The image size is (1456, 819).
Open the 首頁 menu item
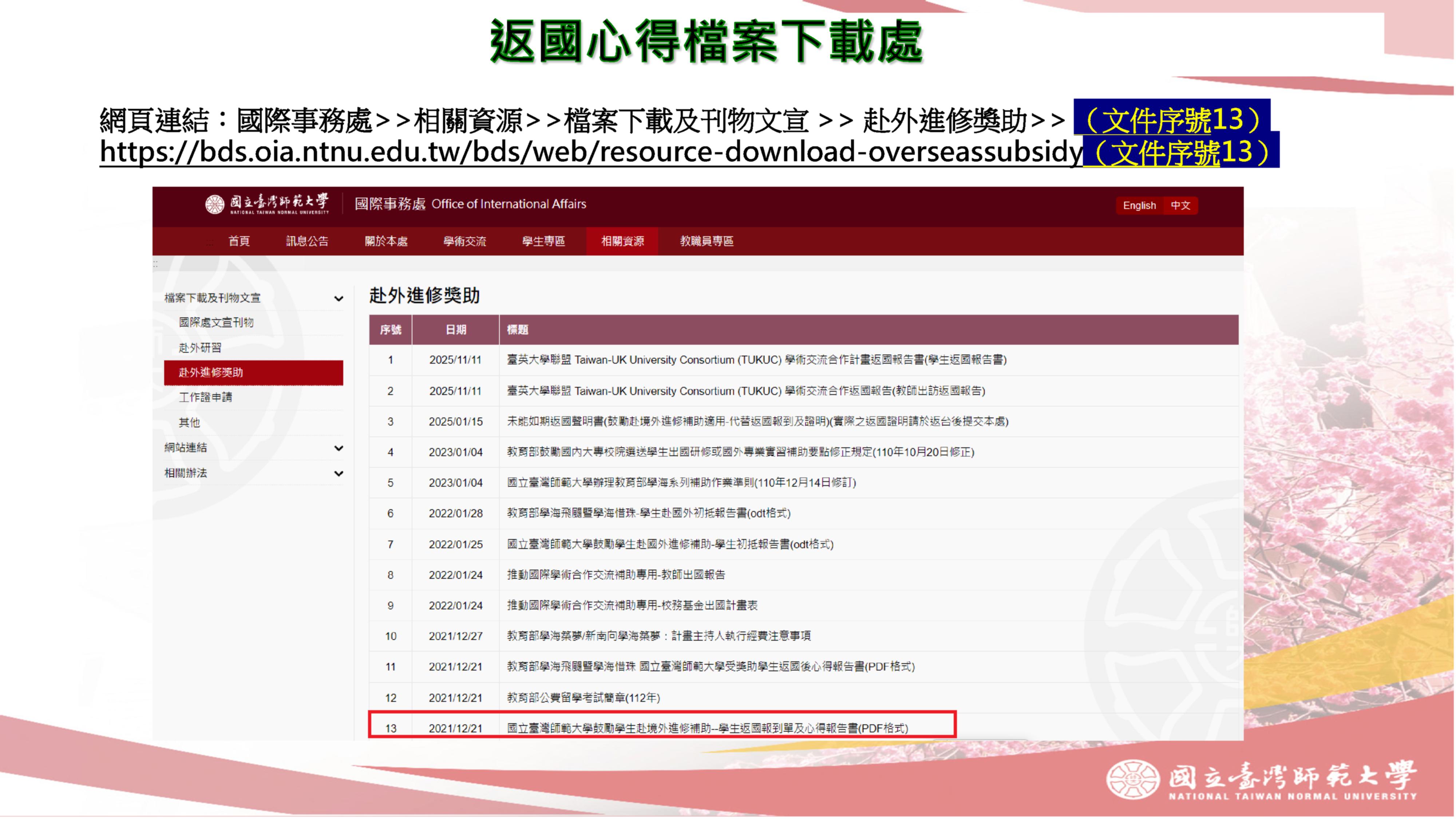pyautogui.click(x=239, y=241)
